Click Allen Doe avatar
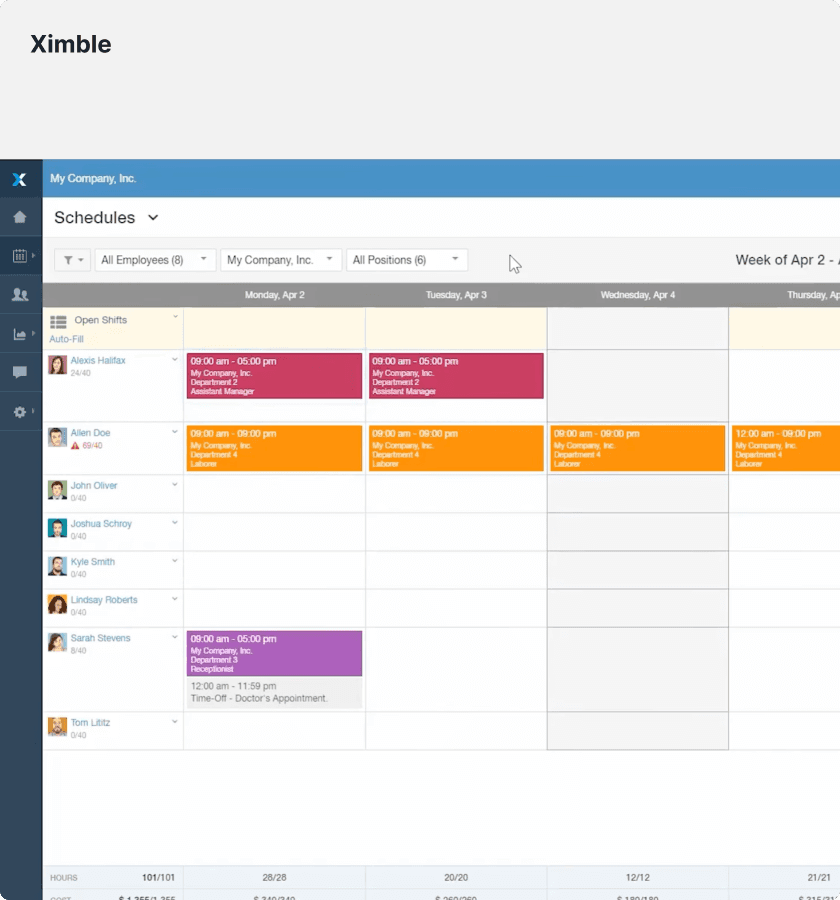Viewport: 840px width, 900px height. pos(57,437)
